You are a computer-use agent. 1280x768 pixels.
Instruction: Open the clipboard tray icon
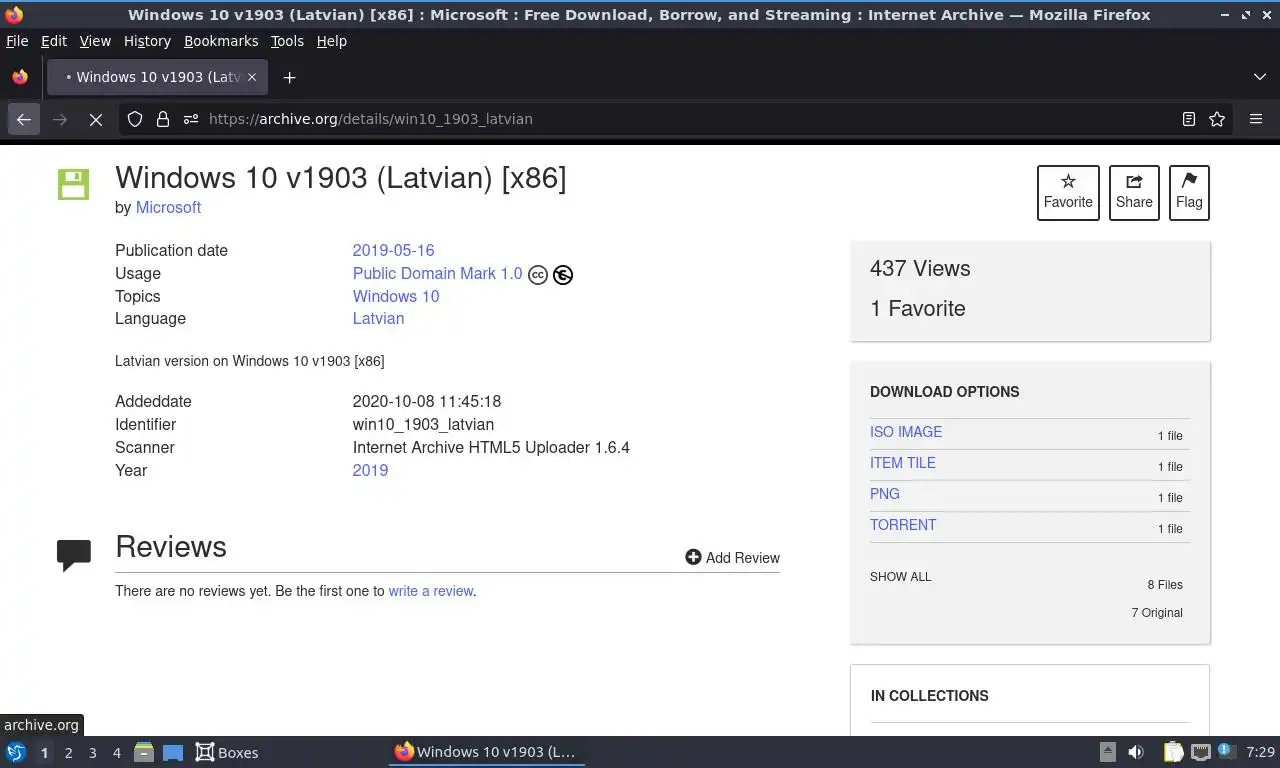1173,752
